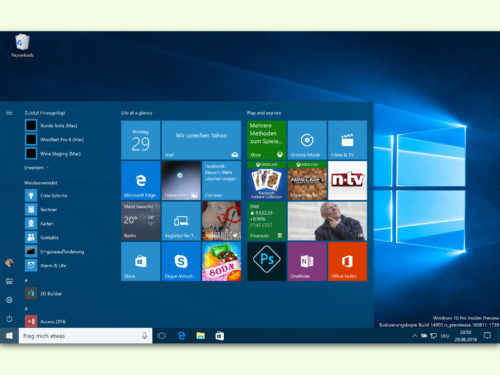
Task: Open the Store tile
Action: click(140, 261)
